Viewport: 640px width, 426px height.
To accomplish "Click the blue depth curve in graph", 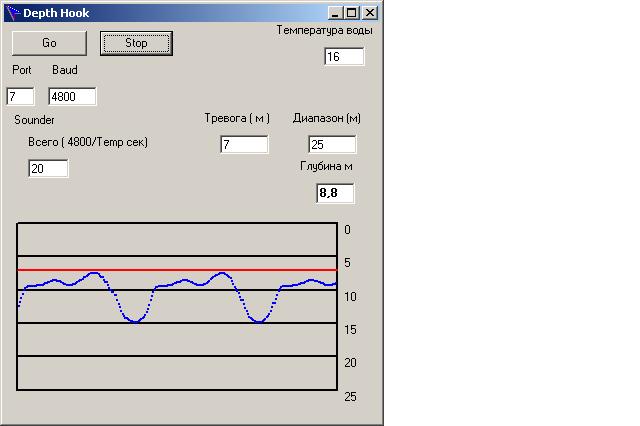I will pos(135,320).
